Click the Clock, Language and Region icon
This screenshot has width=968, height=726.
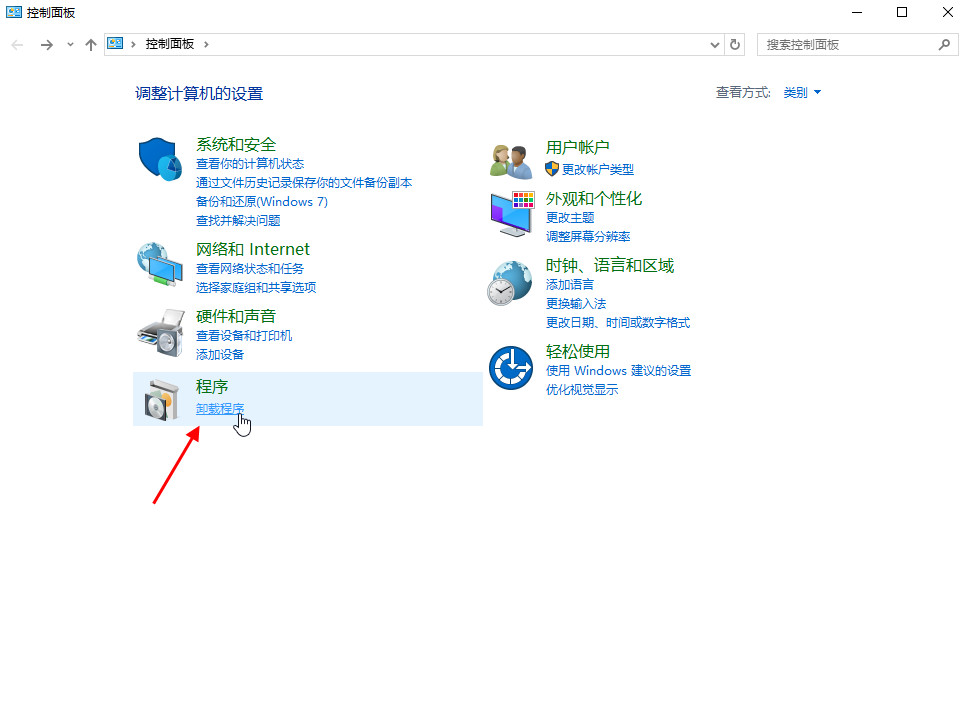(510, 282)
